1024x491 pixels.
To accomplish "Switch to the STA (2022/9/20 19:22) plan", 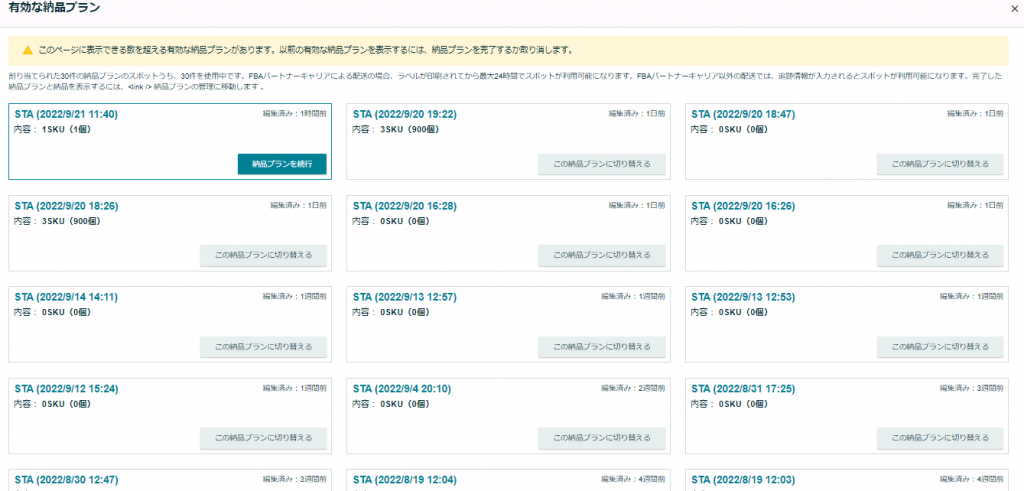I will point(601,164).
